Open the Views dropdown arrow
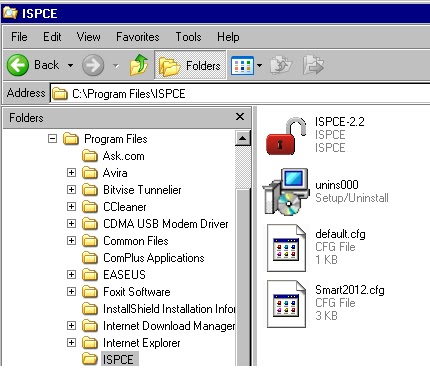Viewport: 430px width, 368px height. click(x=259, y=65)
